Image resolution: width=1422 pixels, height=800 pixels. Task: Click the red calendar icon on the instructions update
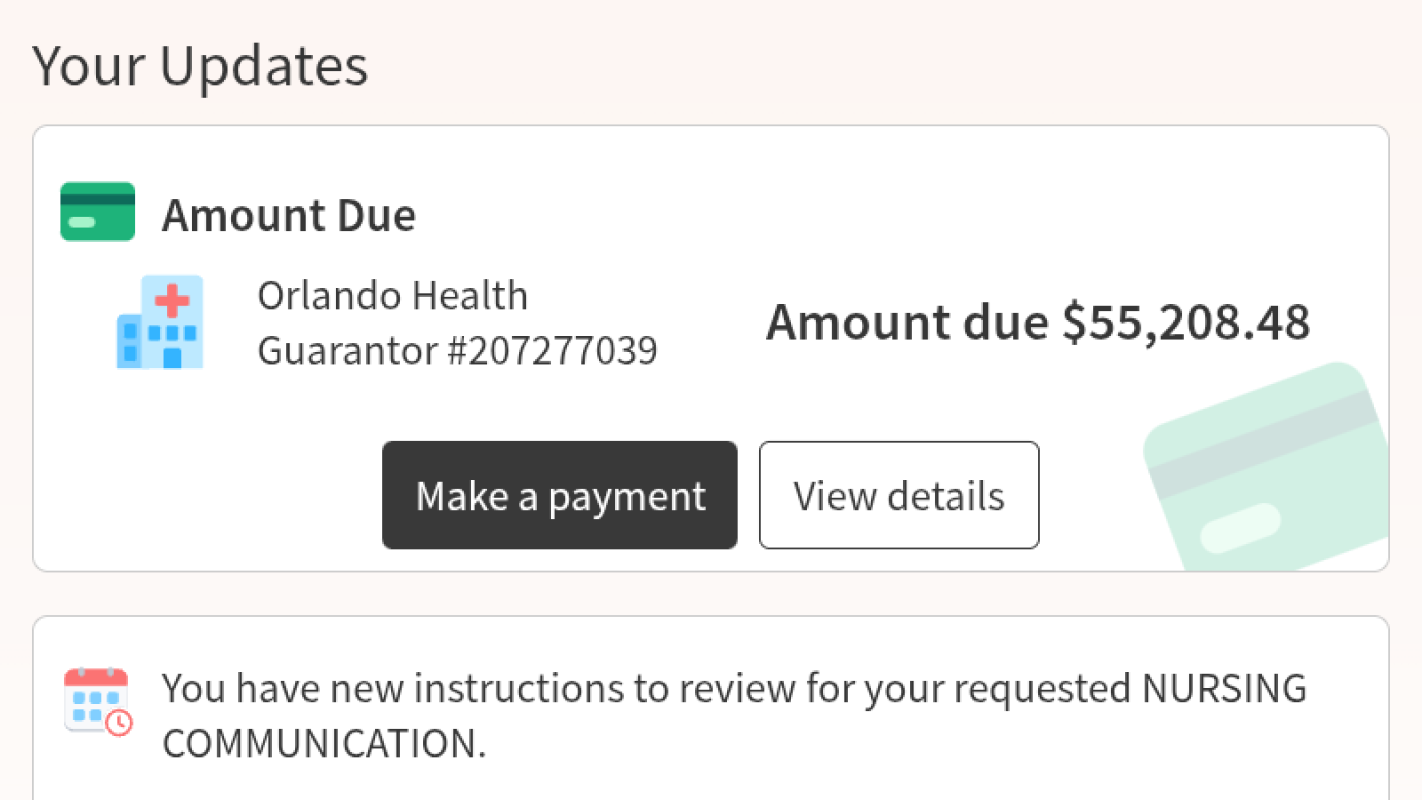[93, 698]
